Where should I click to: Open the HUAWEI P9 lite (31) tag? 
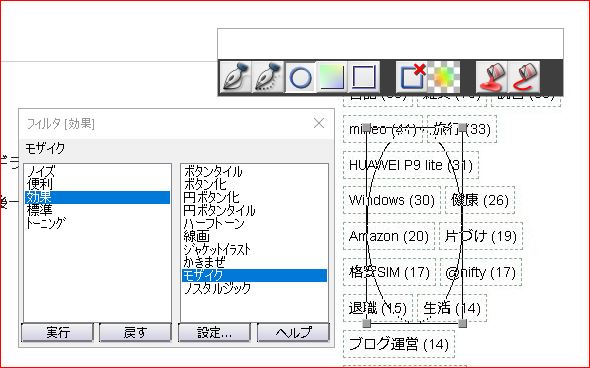click(x=411, y=165)
